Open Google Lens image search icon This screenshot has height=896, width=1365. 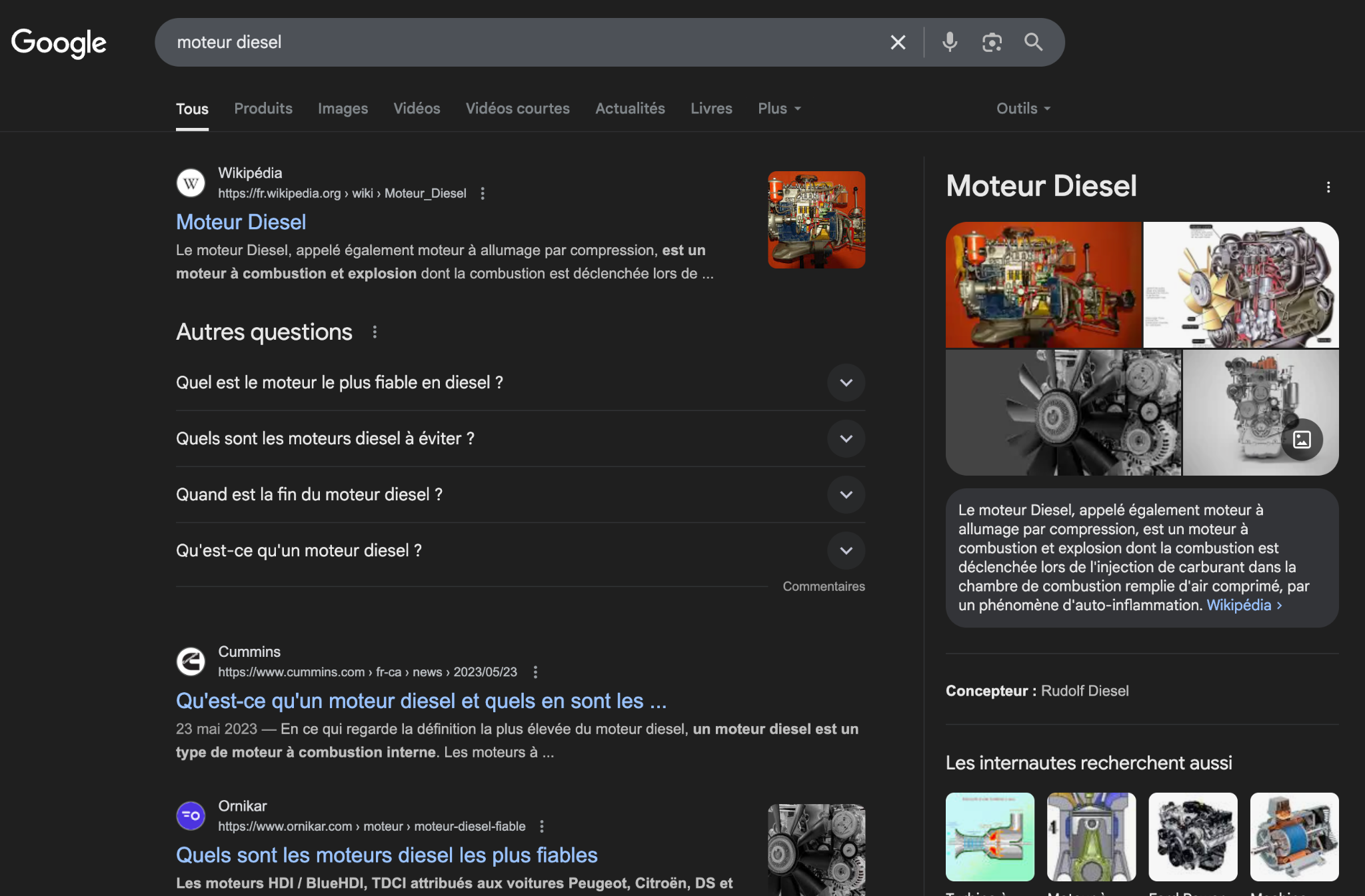(992, 43)
